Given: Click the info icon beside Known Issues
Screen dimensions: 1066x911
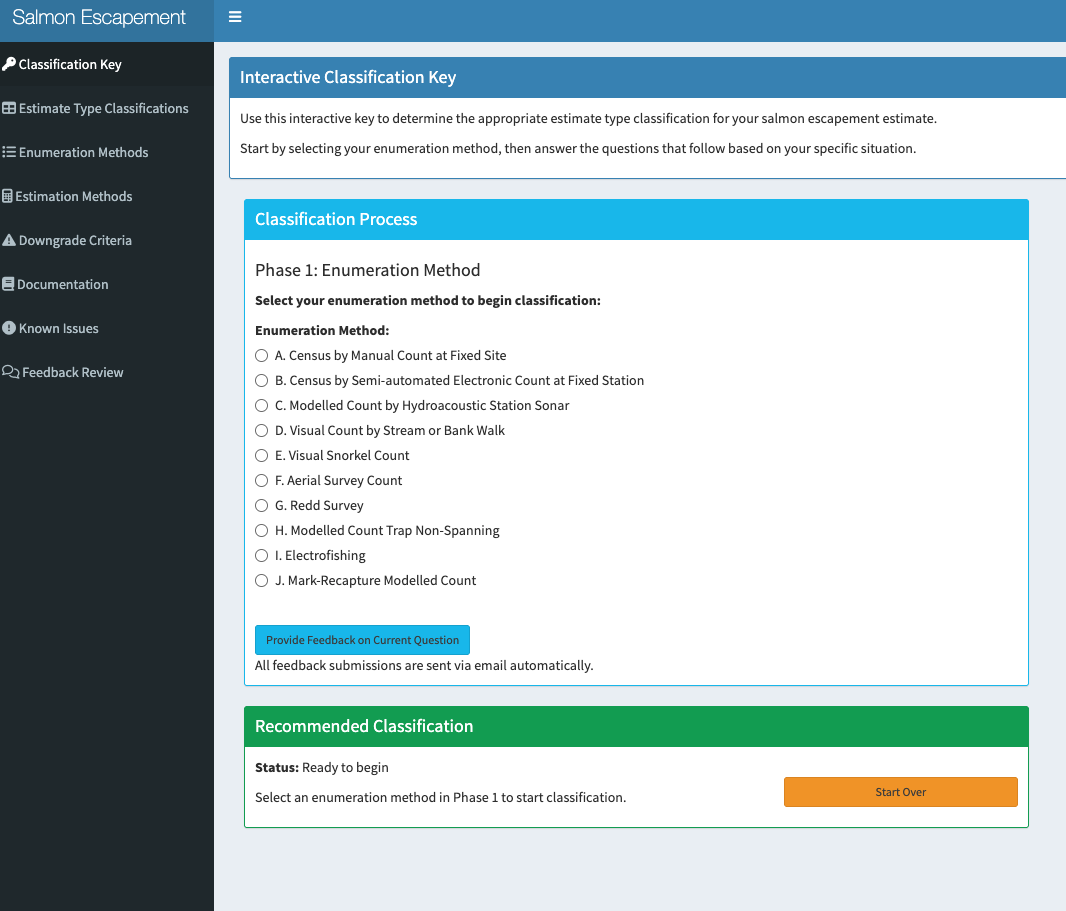Looking at the screenshot, I should pos(9,328).
